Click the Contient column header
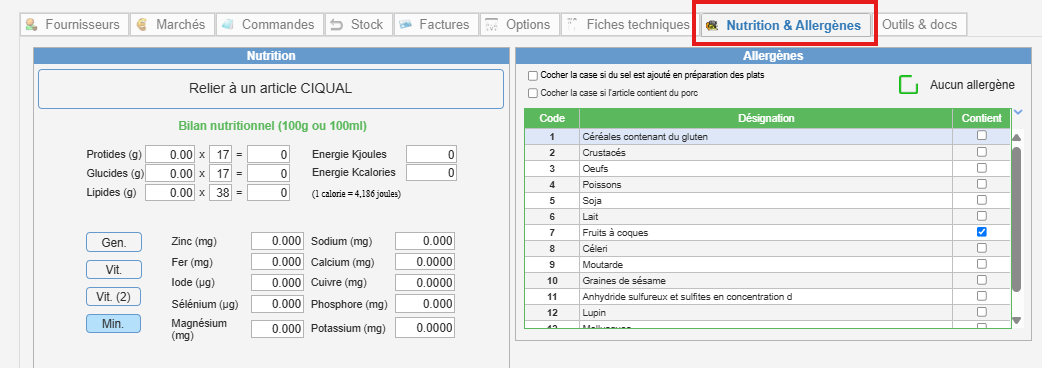 (981, 118)
